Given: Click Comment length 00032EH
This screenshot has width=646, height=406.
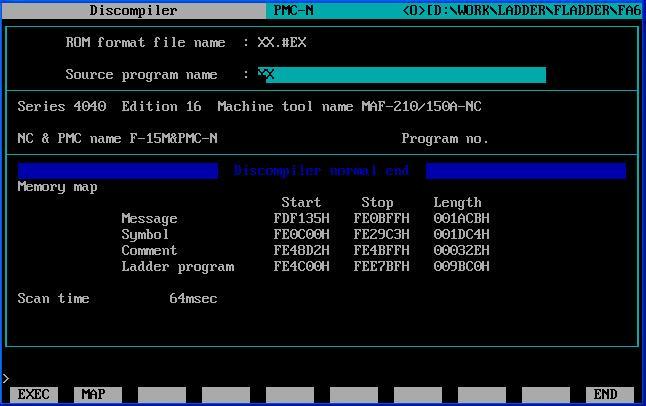Looking at the screenshot, I should tap(461, 250).
